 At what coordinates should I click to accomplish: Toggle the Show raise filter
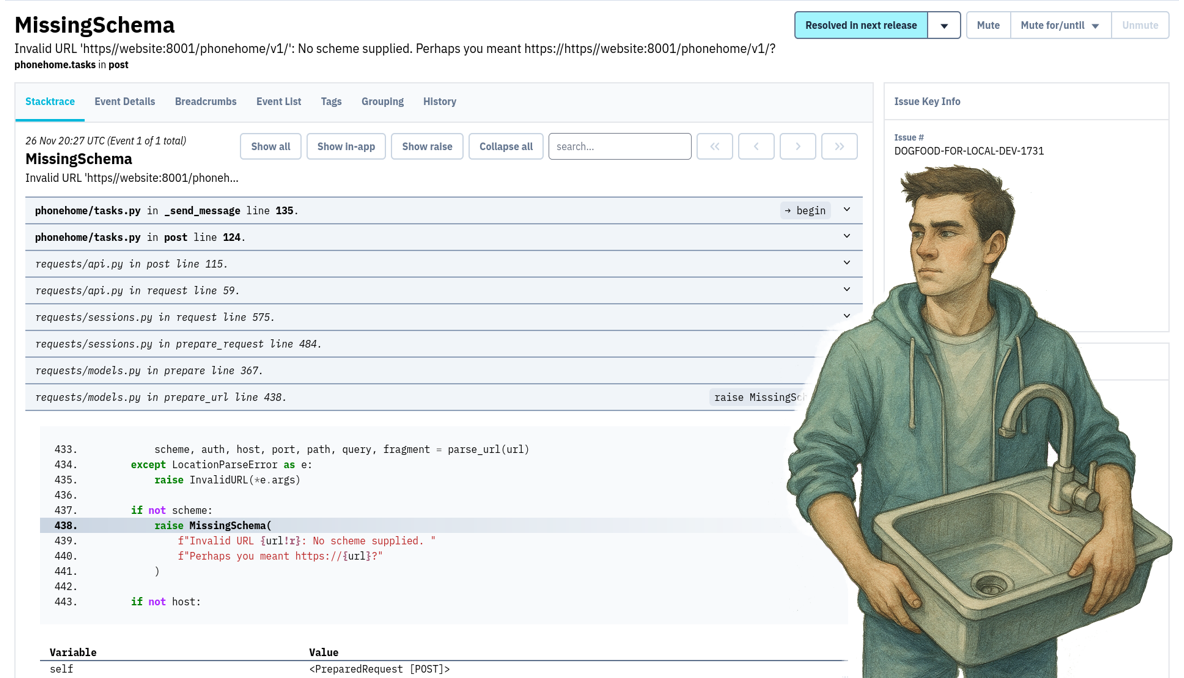pyautogui.click(x=427, y=146)
